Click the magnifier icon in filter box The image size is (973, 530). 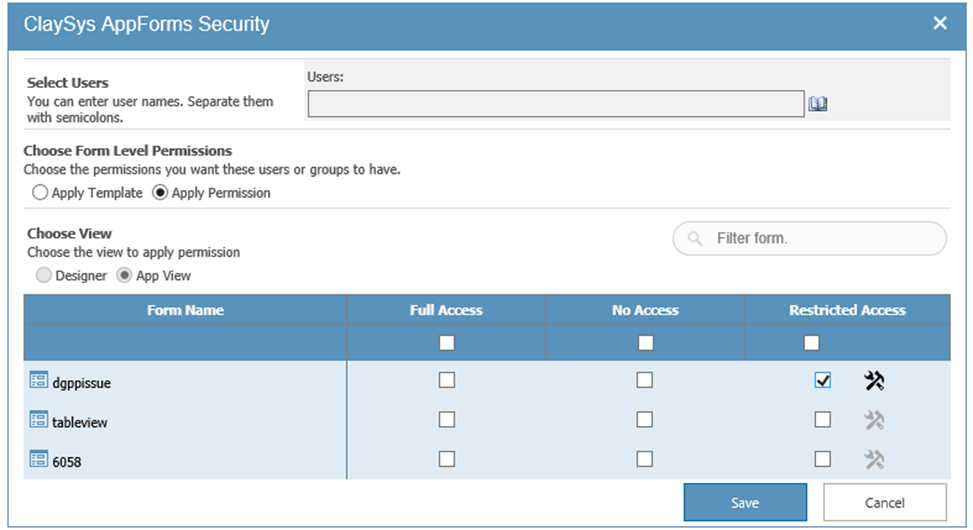pyautogui.click(x=695, y=239)
